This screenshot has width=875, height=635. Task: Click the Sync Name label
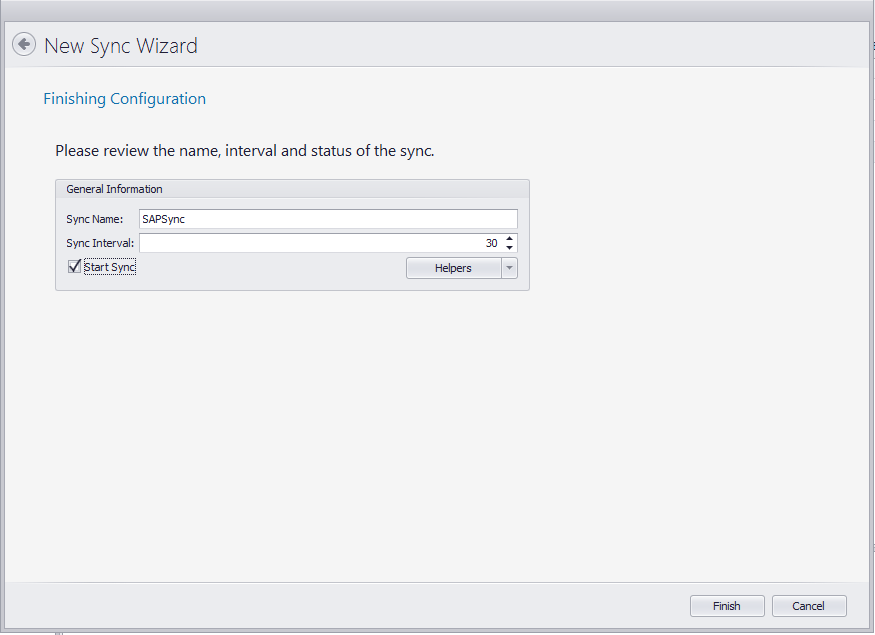click(94, 219)
